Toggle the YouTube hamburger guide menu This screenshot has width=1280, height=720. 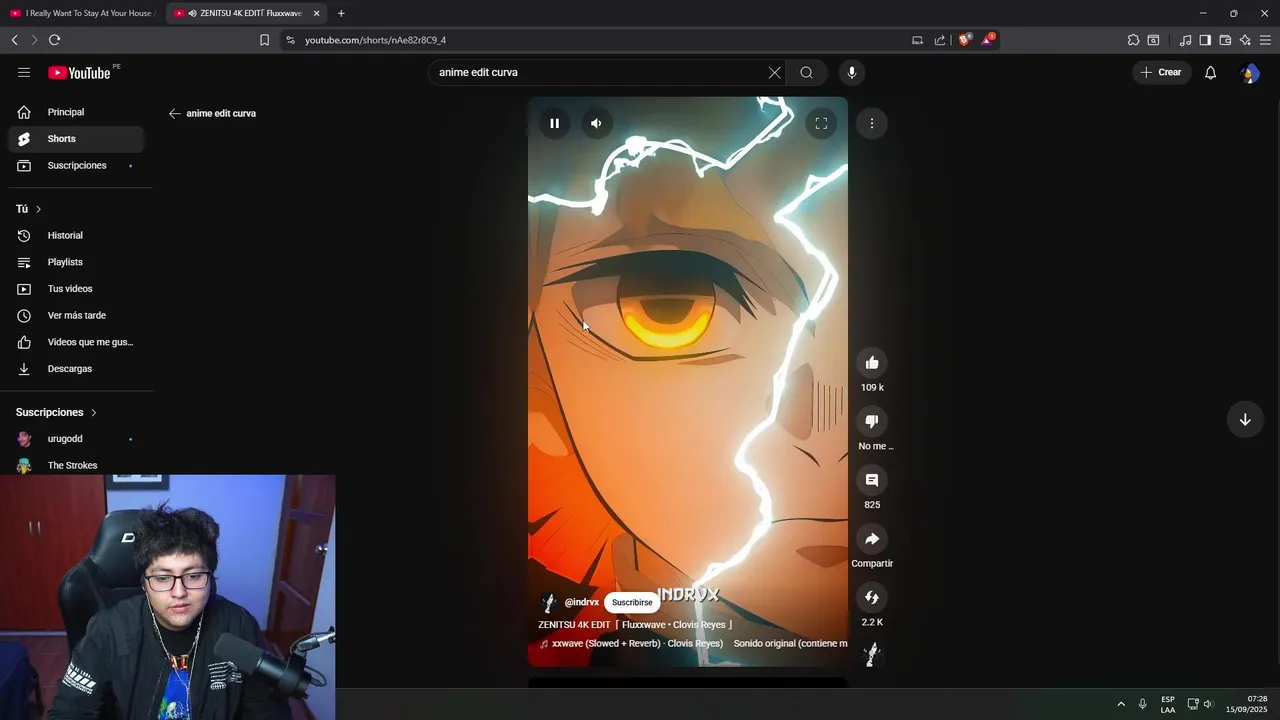click(x=24, y=72)
